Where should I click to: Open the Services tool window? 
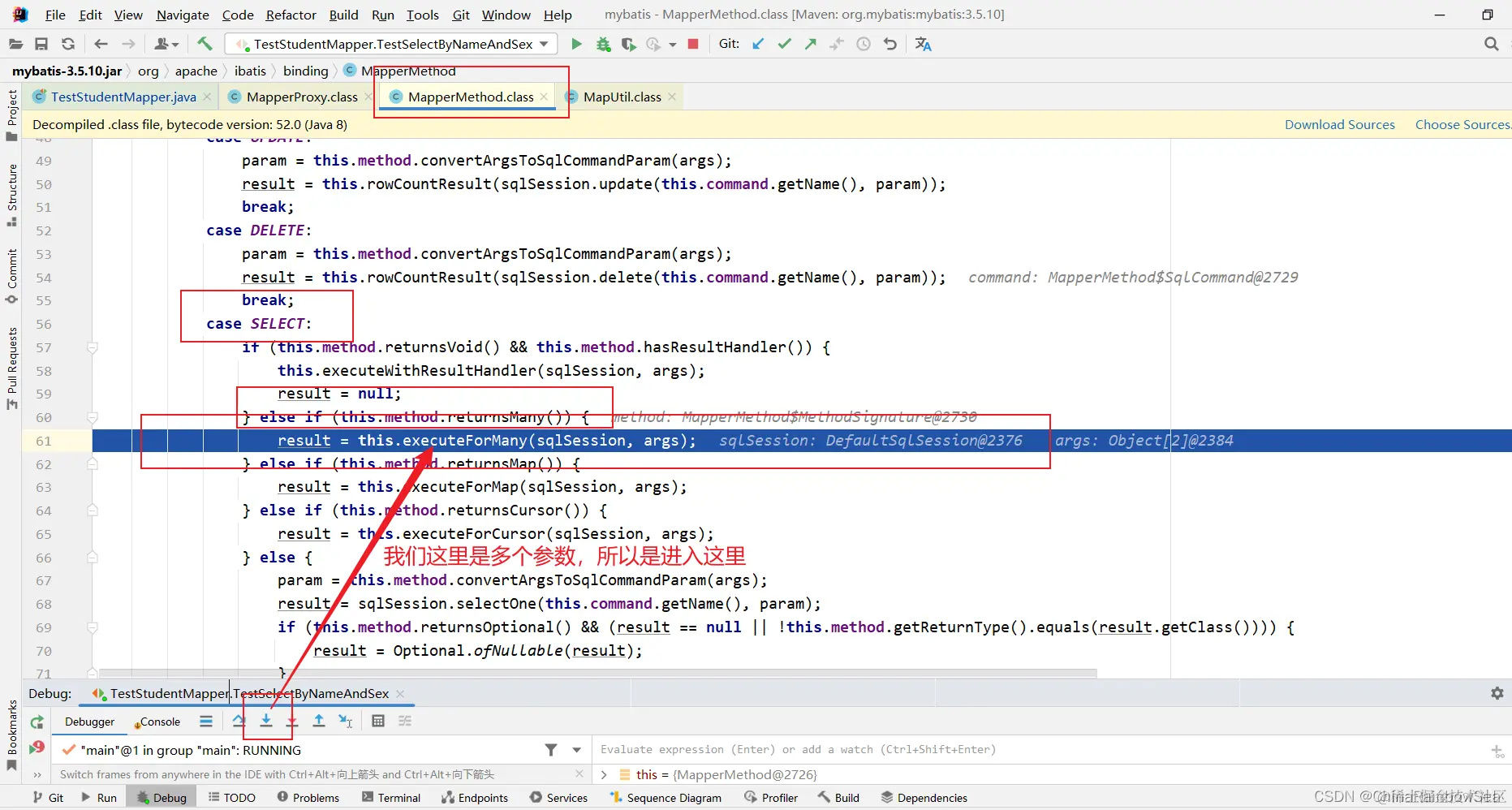coord(559,798)
